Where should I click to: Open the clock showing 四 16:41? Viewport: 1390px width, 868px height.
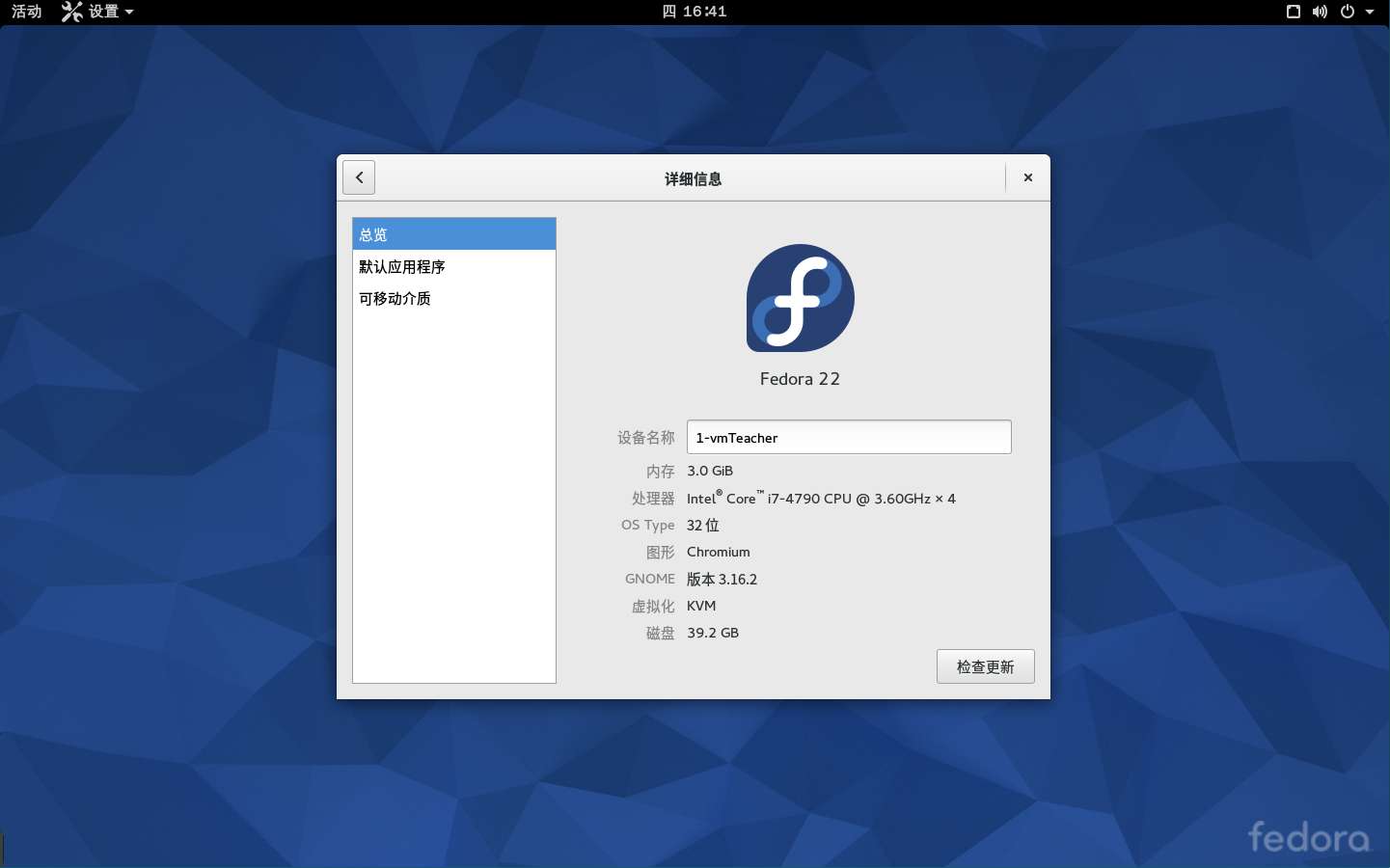coord(695,12)
